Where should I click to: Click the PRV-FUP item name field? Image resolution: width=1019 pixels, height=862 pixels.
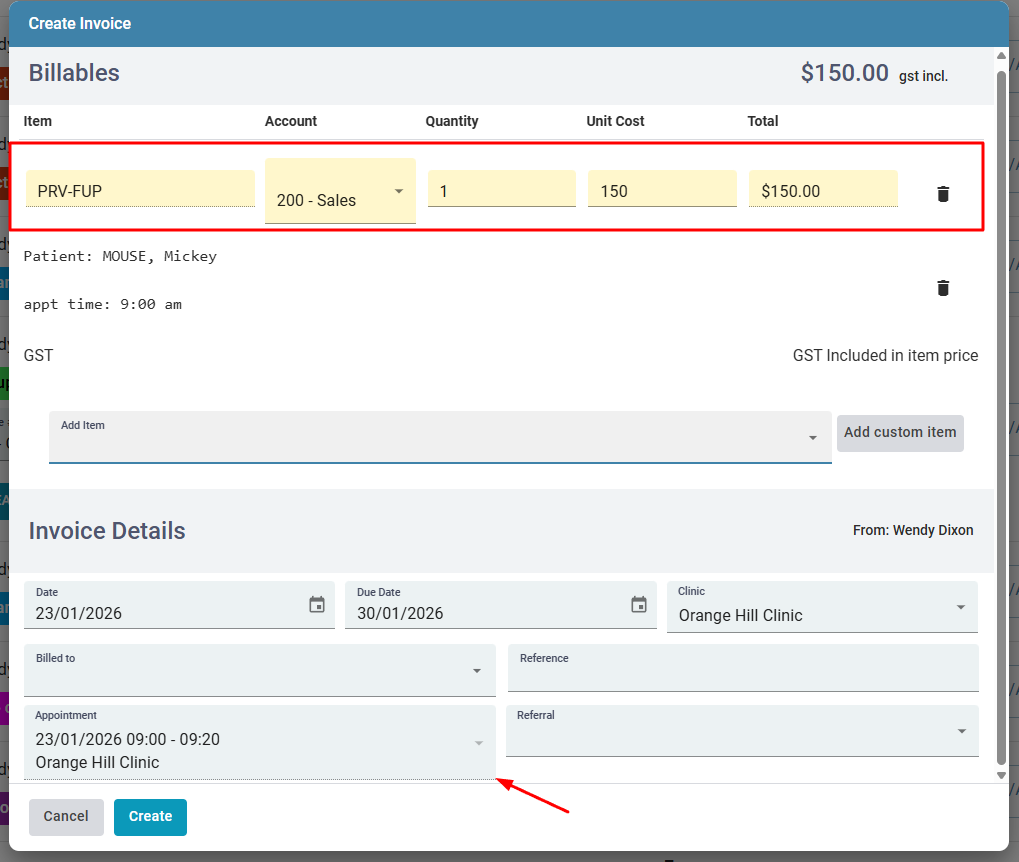(x=140, y=190)
